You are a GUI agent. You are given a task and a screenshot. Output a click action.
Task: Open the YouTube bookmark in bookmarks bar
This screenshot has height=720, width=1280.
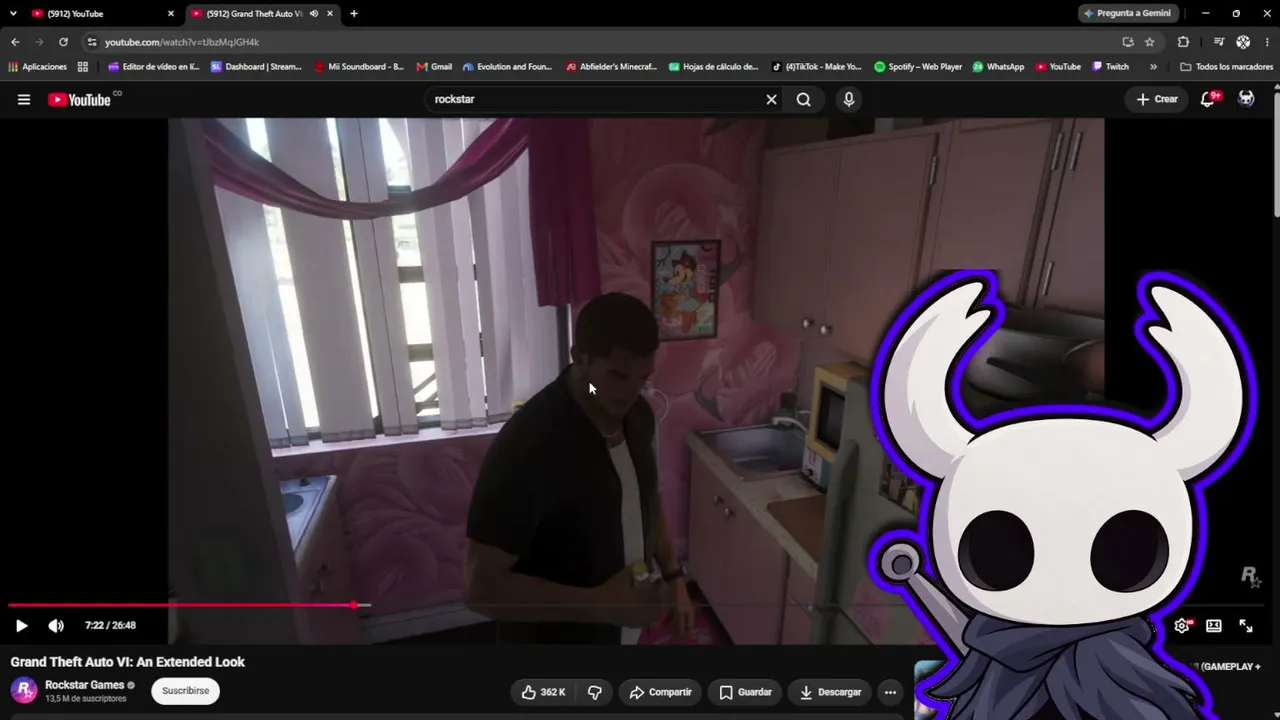coord(1058,67)
